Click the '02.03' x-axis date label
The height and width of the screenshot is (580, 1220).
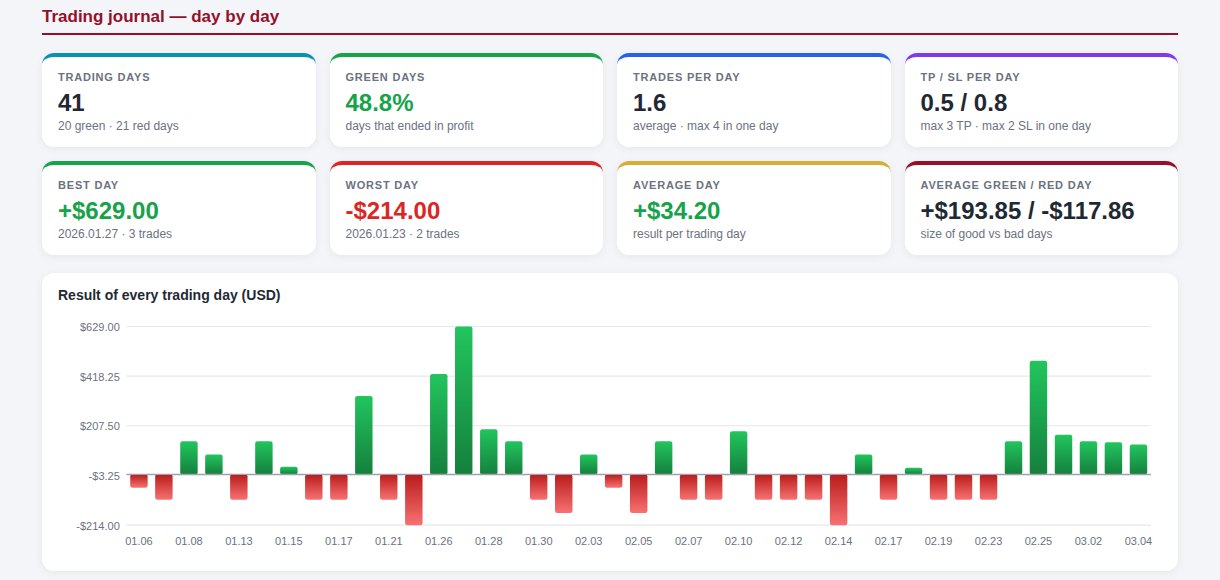[x=589, y=541]
